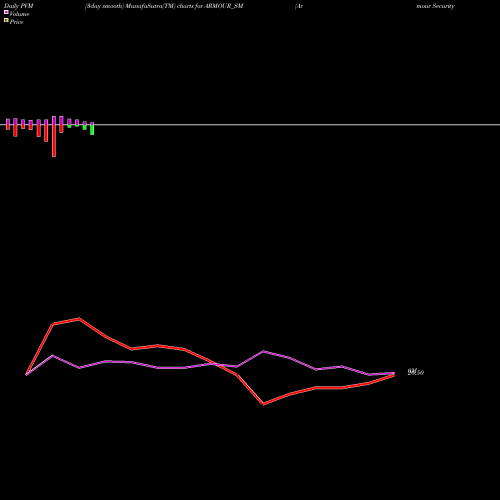Select the Price legend label
Image resolution: width=500 pixels, height=500 pixels.
pyautogui.click(x=16, y=22)
